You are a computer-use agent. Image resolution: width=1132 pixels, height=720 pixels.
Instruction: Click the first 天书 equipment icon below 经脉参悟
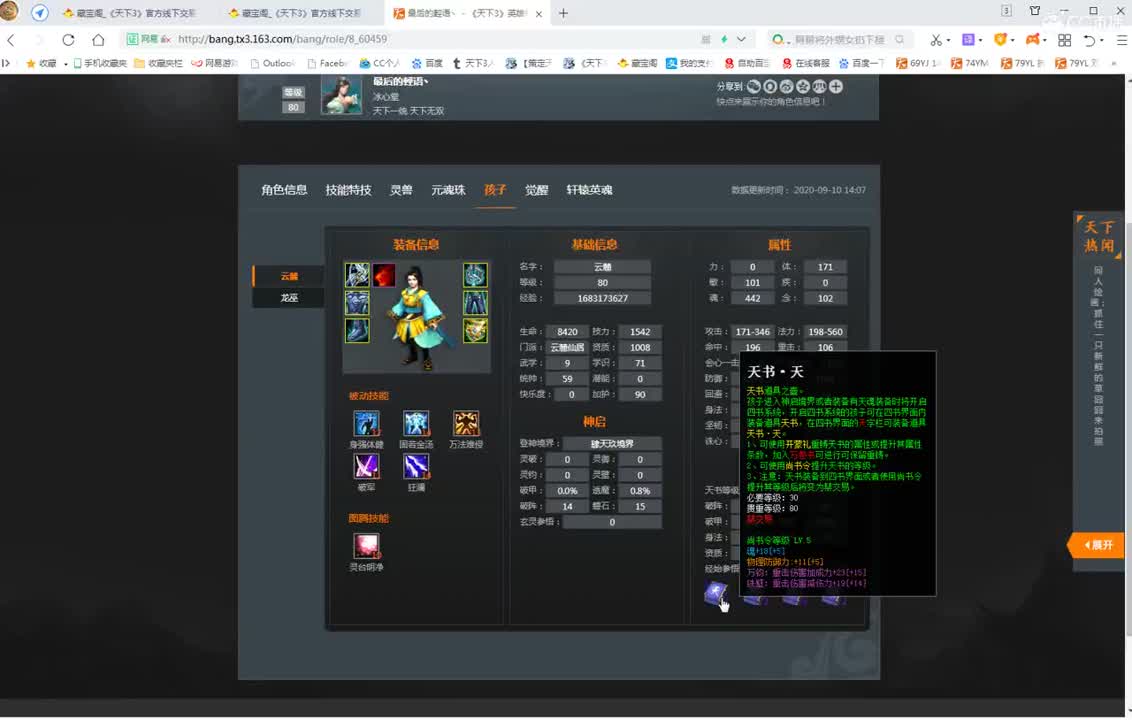716,593
